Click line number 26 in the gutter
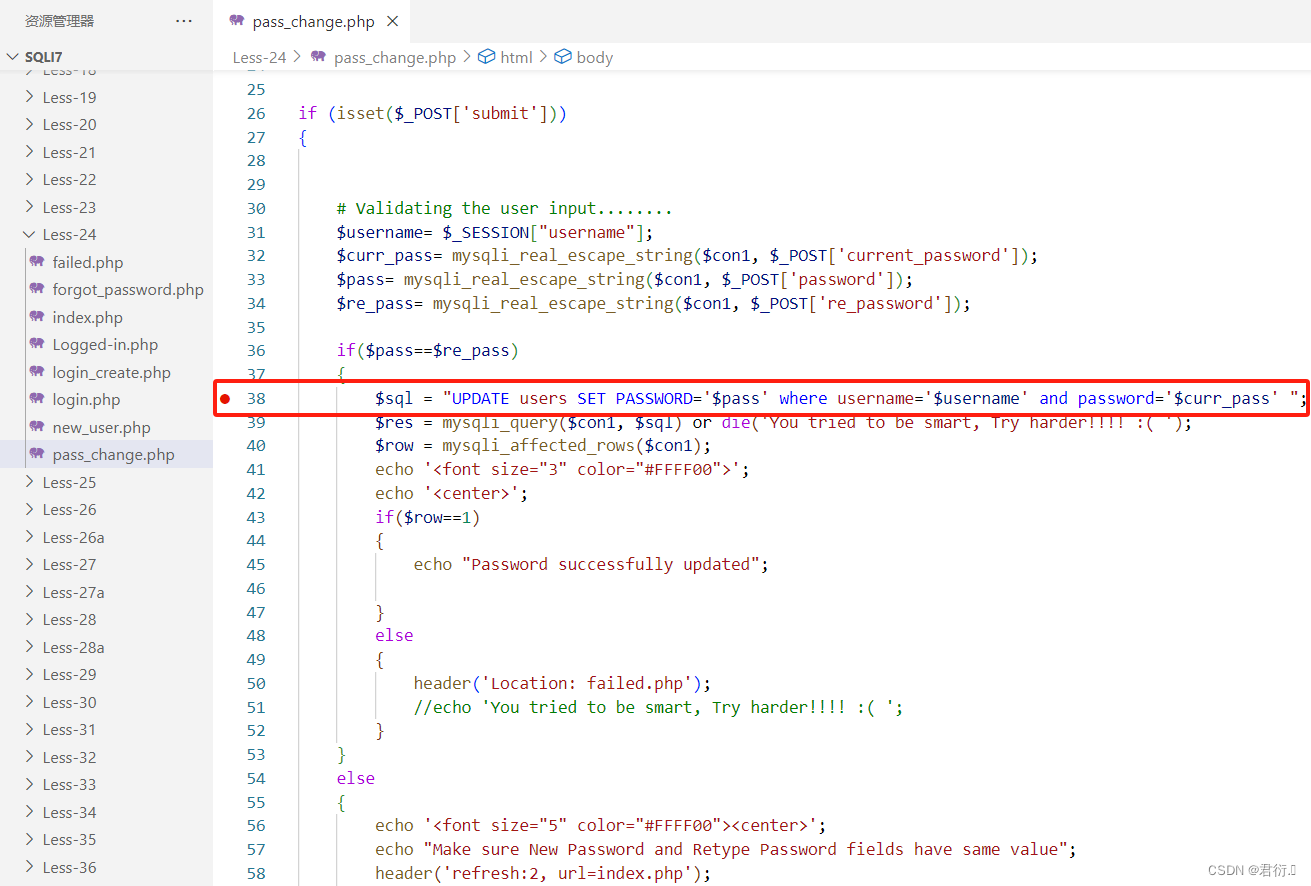This screenshot has height=886, width=1311. pyautogui.click(x=256, y=113)
